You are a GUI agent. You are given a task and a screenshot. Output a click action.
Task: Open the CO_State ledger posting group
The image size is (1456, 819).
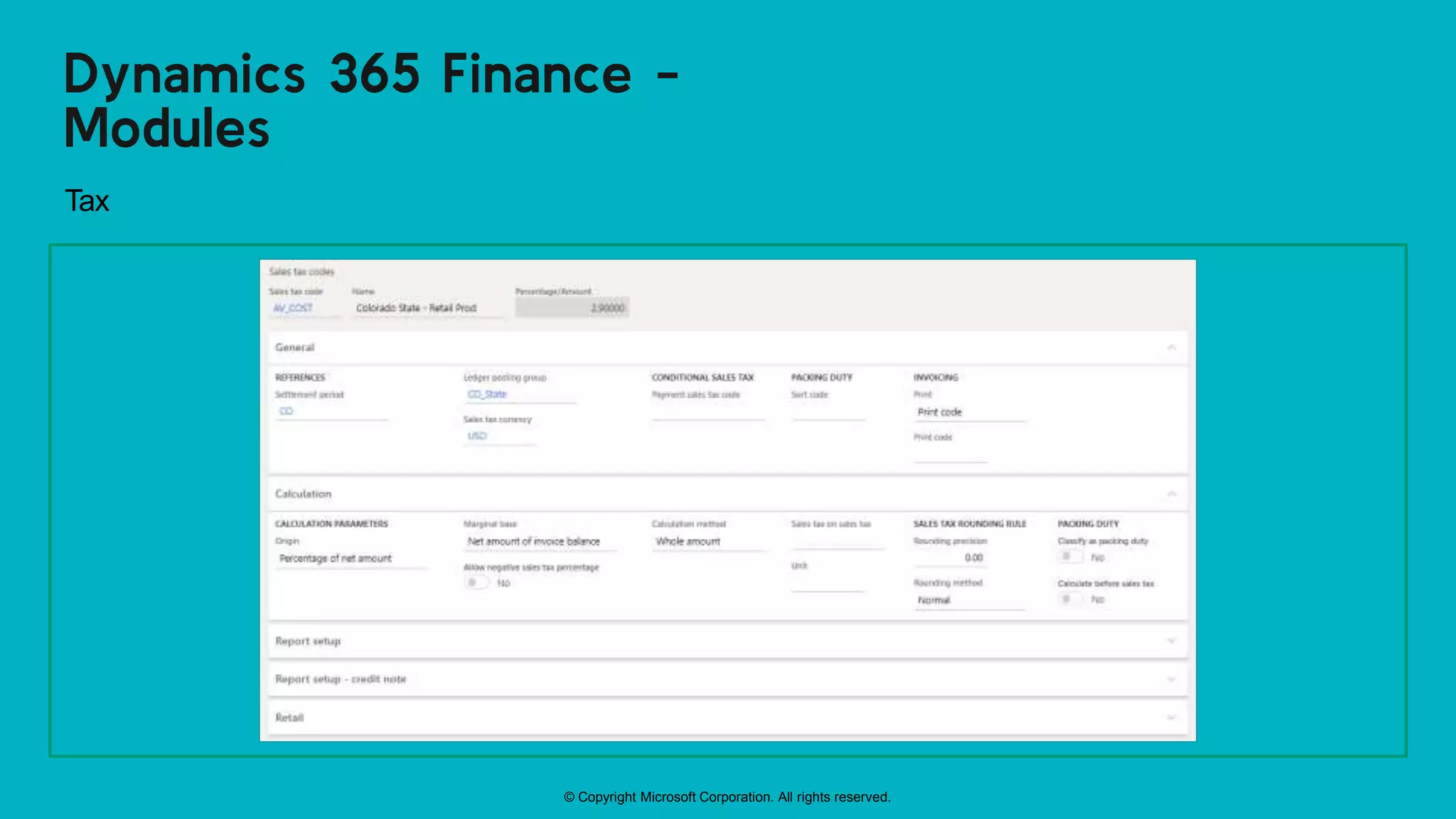(x=487, y=395)
